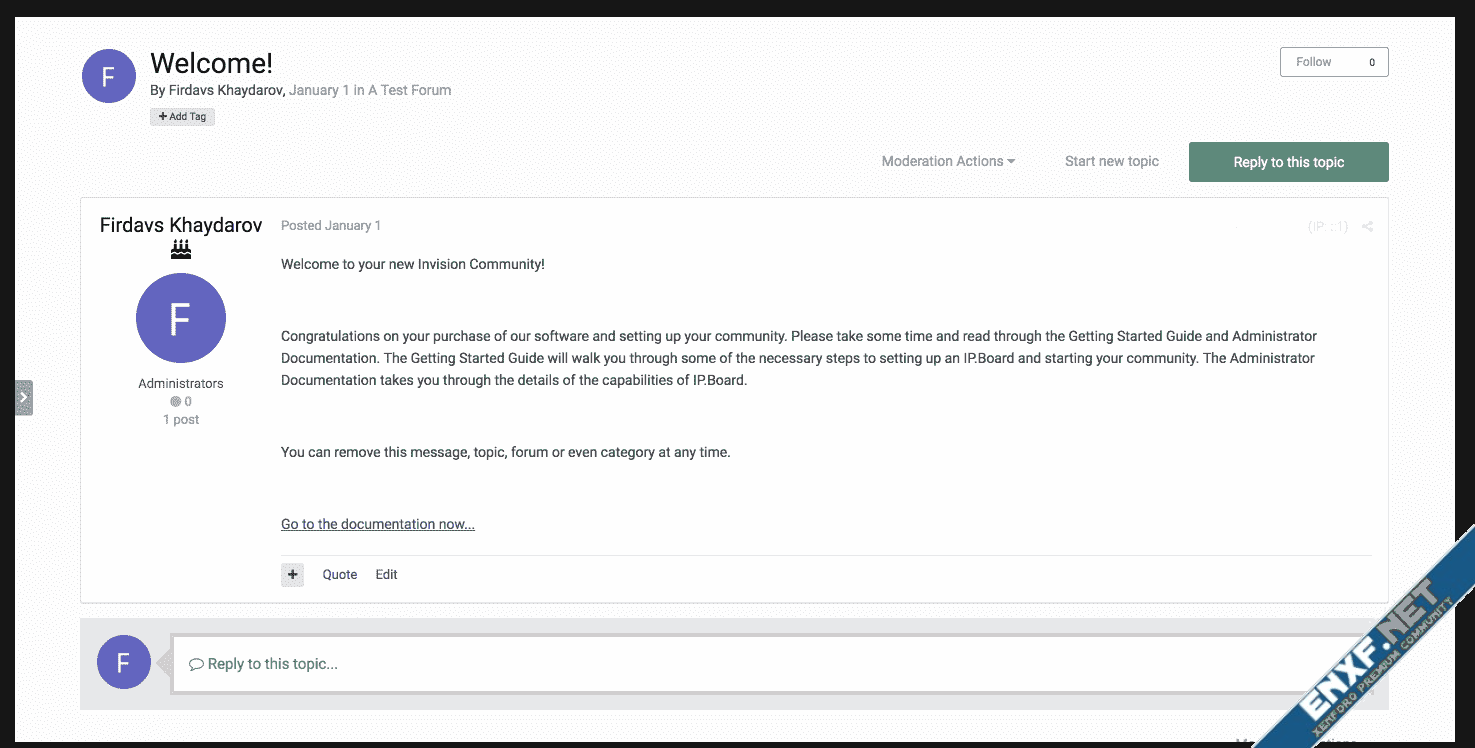This screenshot has width=1475, height=748.
Task: Click the IP address link on the post
Action: [x=1327, y=227]
